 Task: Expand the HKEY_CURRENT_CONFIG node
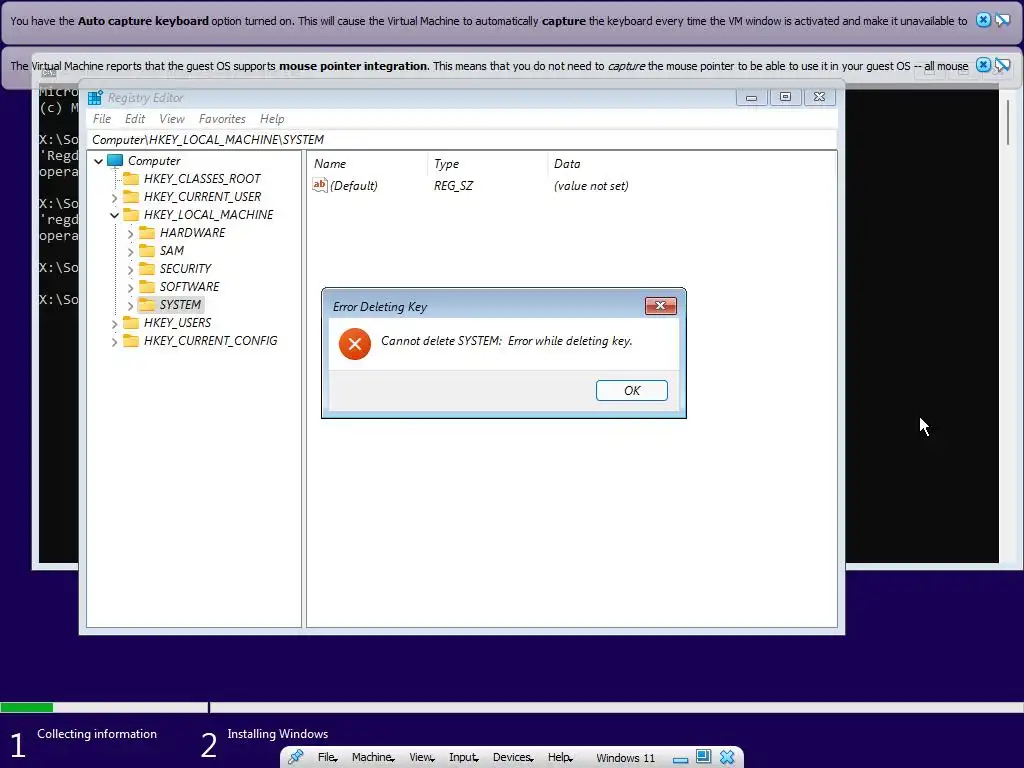pyautogui.click(x=114, y=342)
